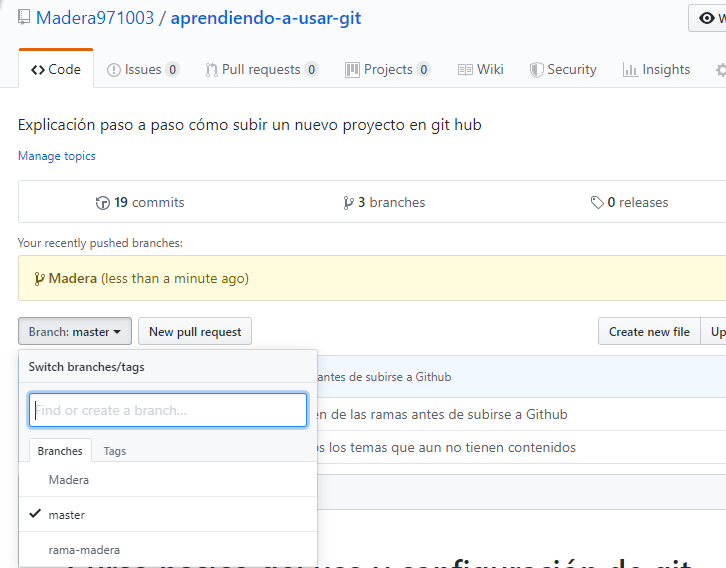726x568 pixels.
Task: Click the Pull requests counter badge
Action: click(312, 69)
